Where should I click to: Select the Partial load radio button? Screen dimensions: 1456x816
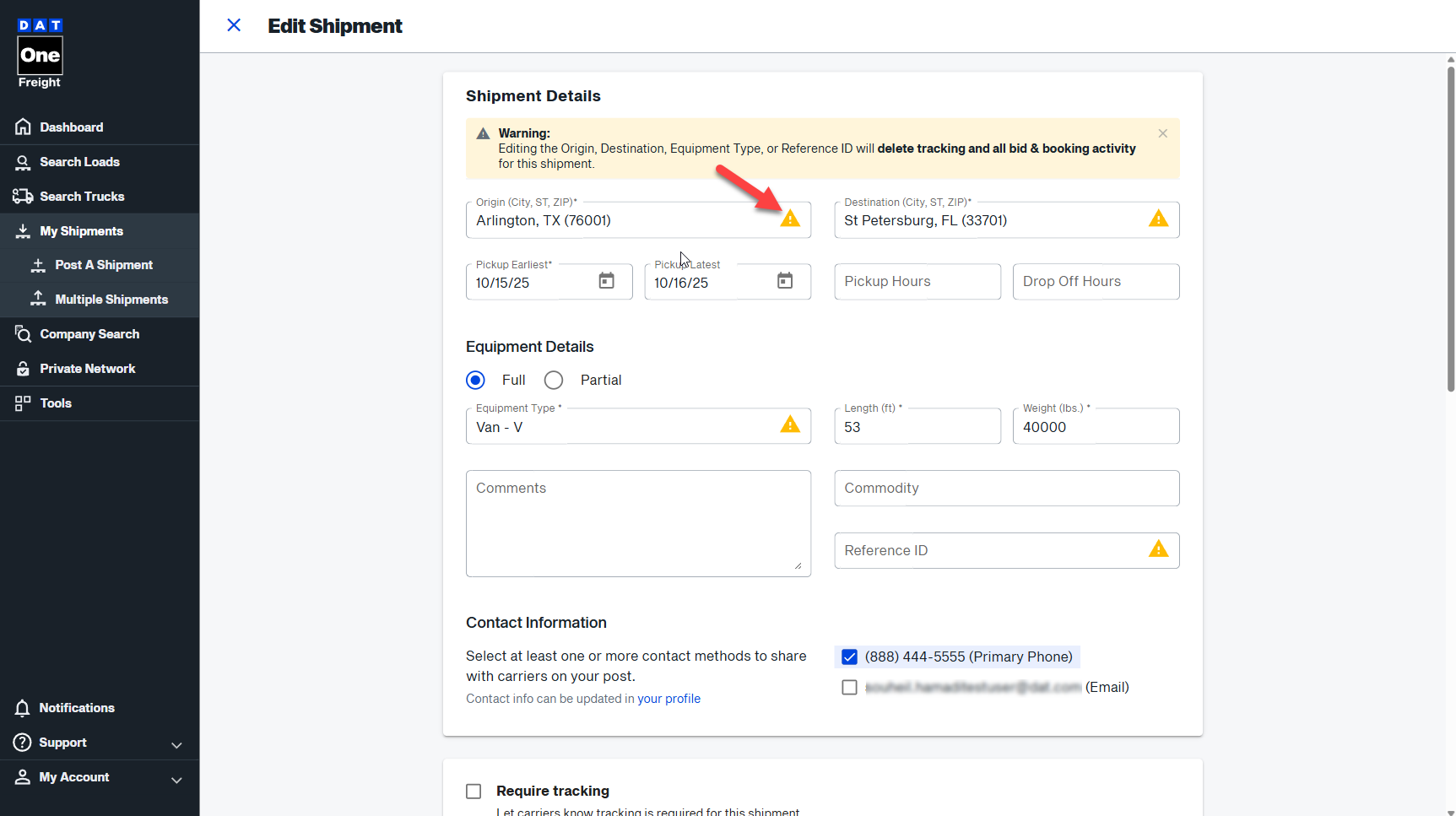tap(554, 381)
